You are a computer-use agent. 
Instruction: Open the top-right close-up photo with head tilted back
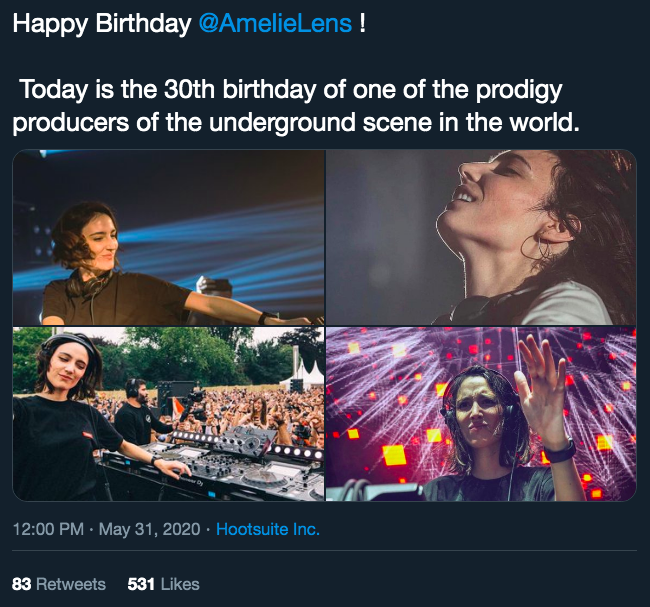pos(481,237)
